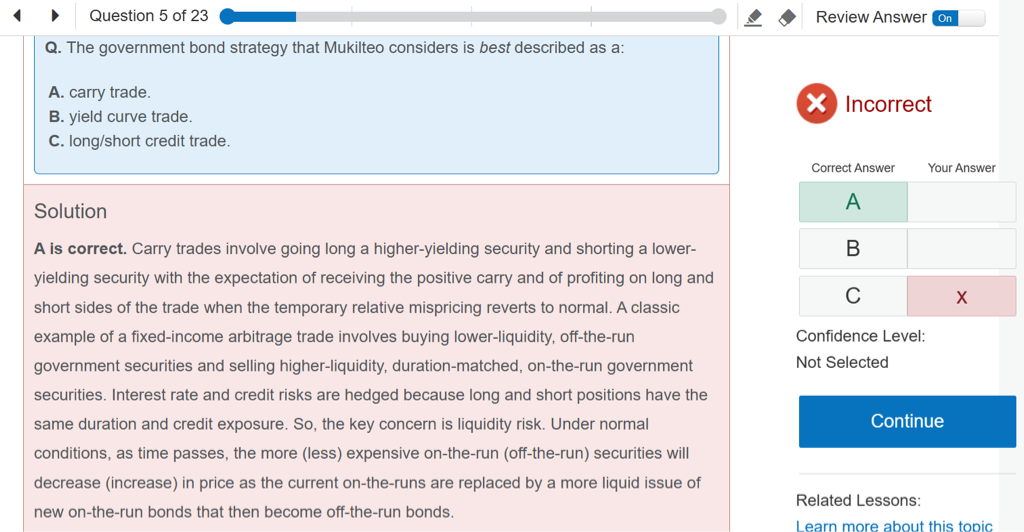Click Not Selected under Confidence Level
Image resolution: width=1024 pixels, height=532 pixels.
[x=842, y=363]
